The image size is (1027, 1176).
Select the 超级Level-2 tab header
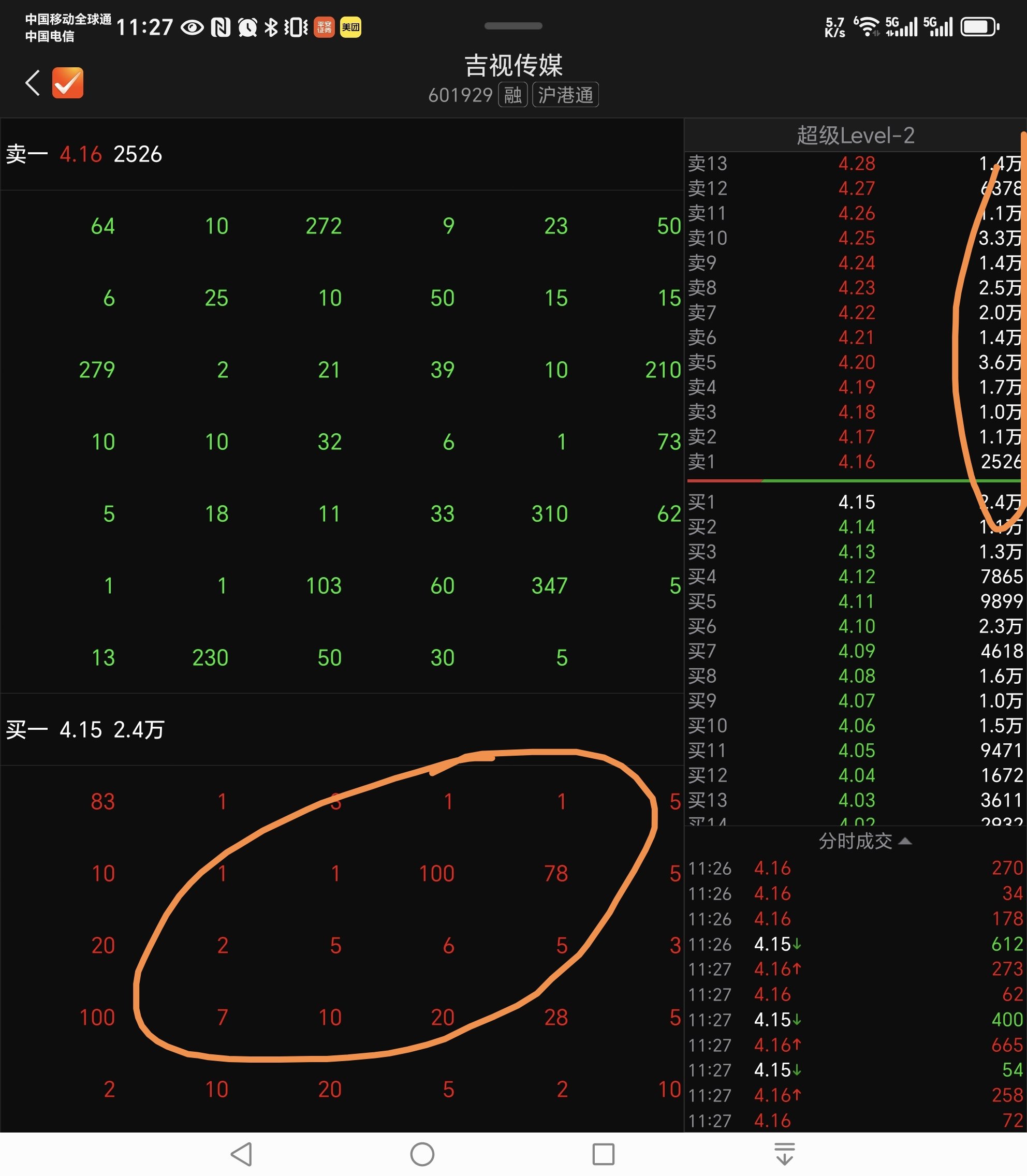pos(855,135)
